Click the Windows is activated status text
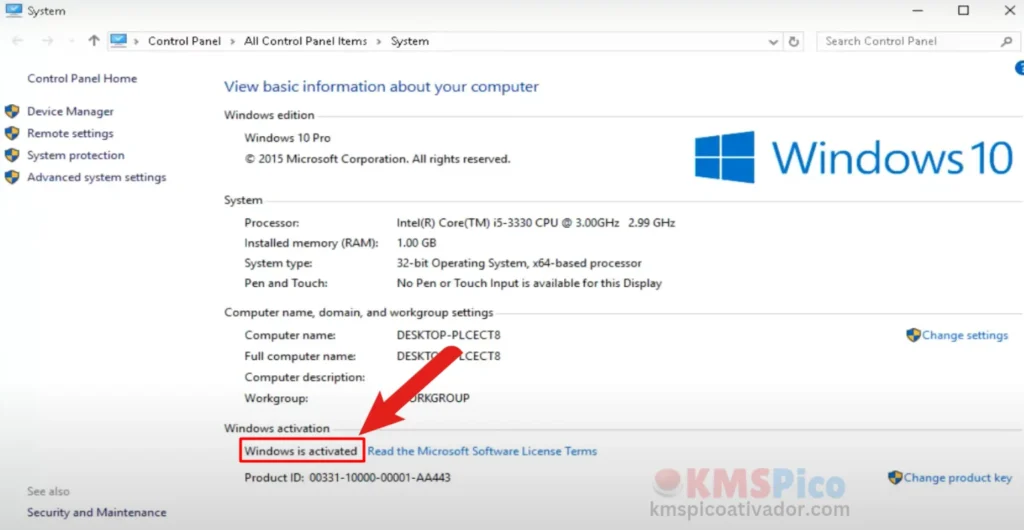 pos(301,451)
